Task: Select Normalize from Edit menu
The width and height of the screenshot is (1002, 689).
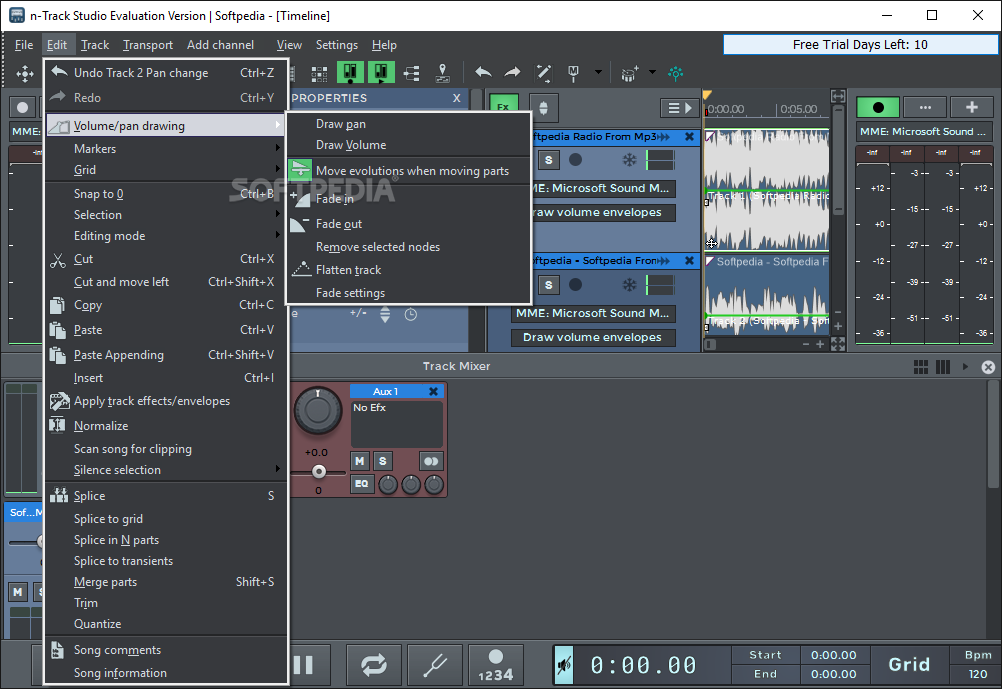Action: coord(166,426)
